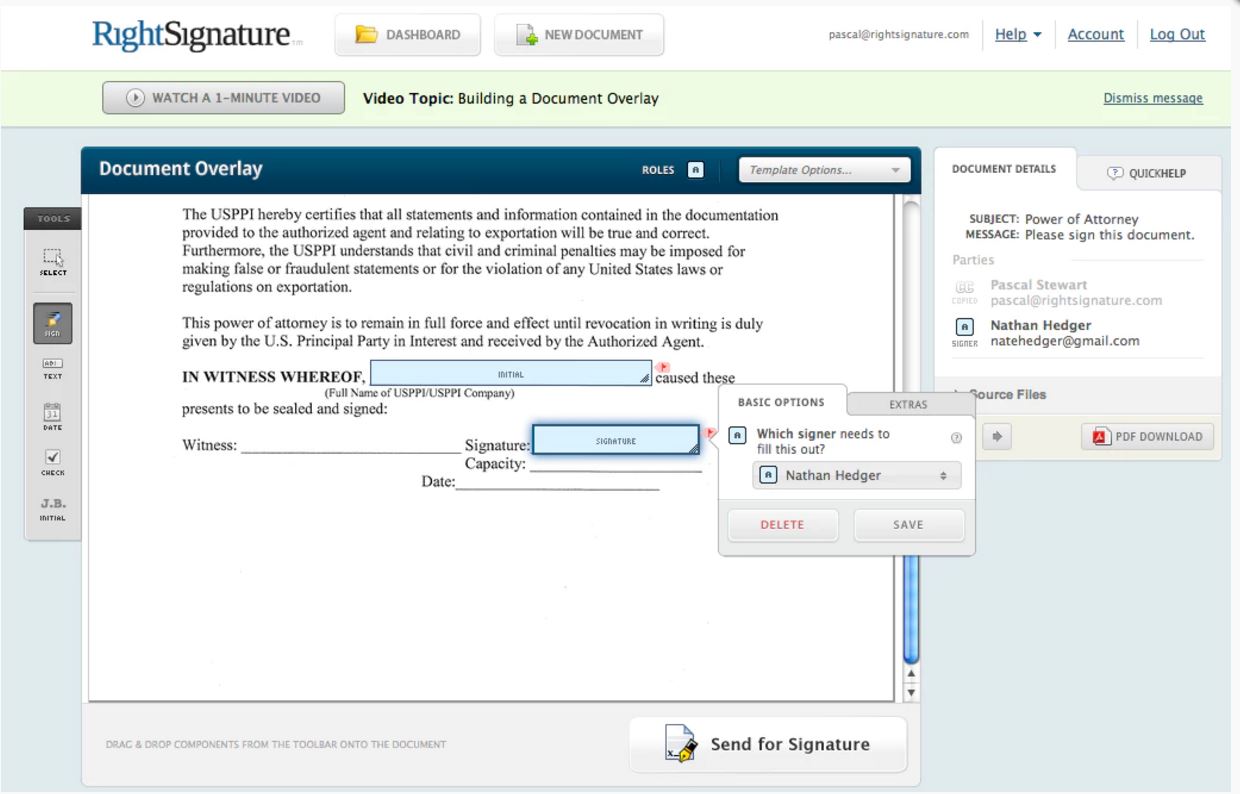The width and height of the screenshot is (1240, 794).
Task: Pick the Sign tool in the Tools panel
Action: (53, 324)
